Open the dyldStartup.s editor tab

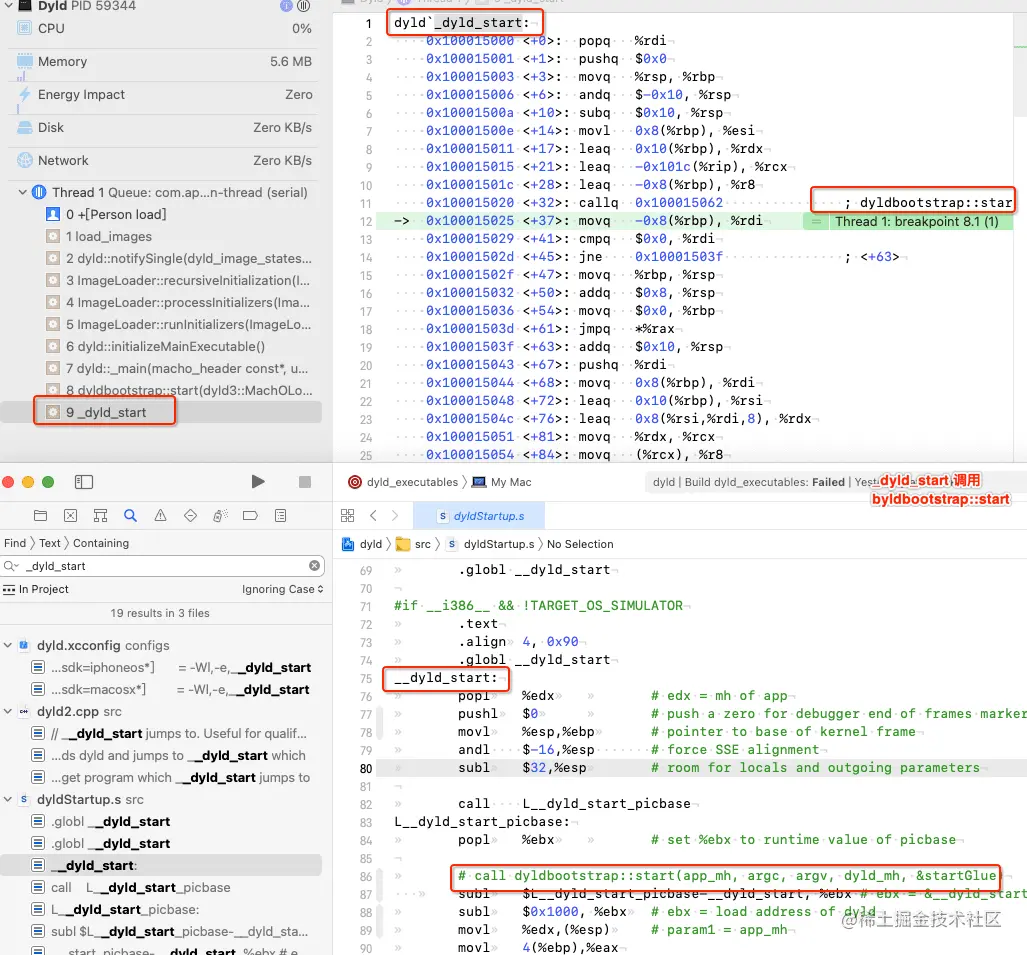[479, 516]
